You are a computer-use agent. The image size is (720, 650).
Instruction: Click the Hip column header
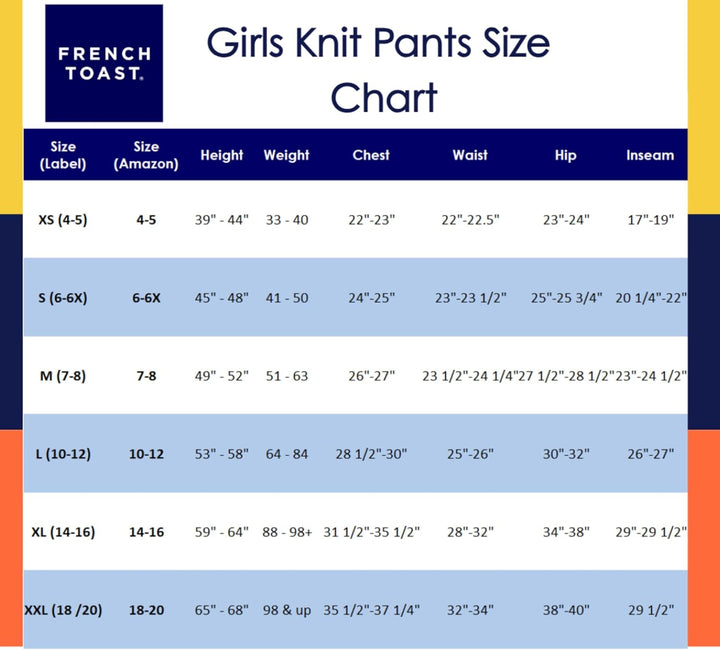click(566, 155)
